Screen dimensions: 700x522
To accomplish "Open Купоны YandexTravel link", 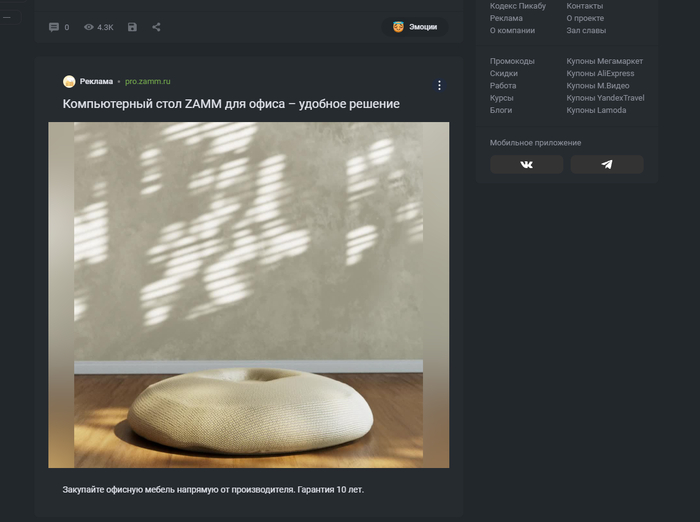I will click(x=605, y=98).
